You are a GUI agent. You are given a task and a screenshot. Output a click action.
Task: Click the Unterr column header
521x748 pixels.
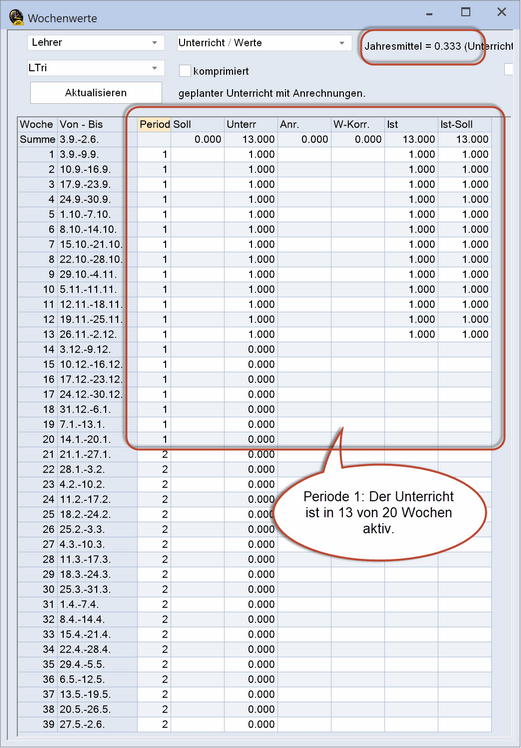[x=251, y=125]
